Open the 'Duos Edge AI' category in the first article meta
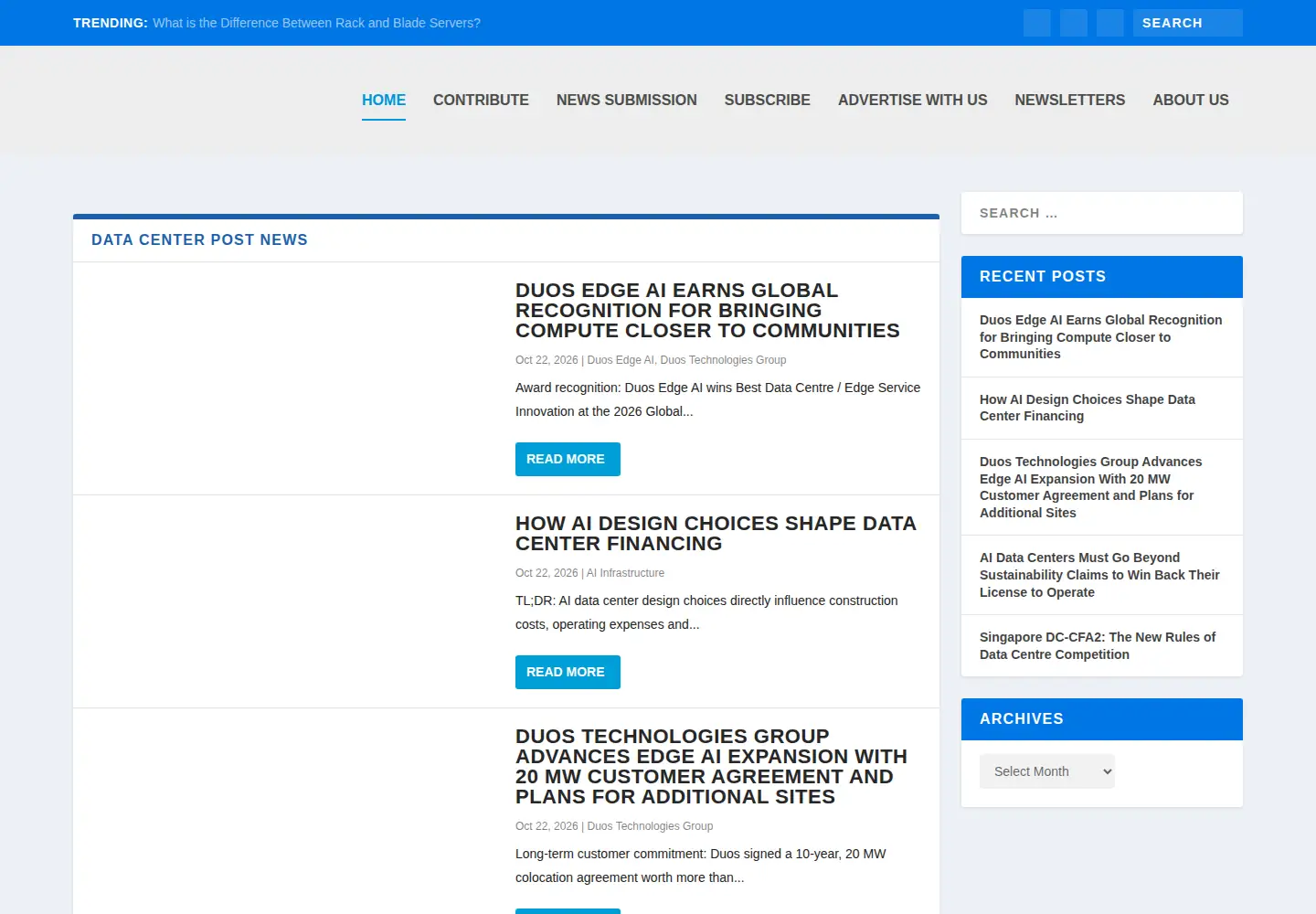The image size is (1316, 914). tap(621, 360)
